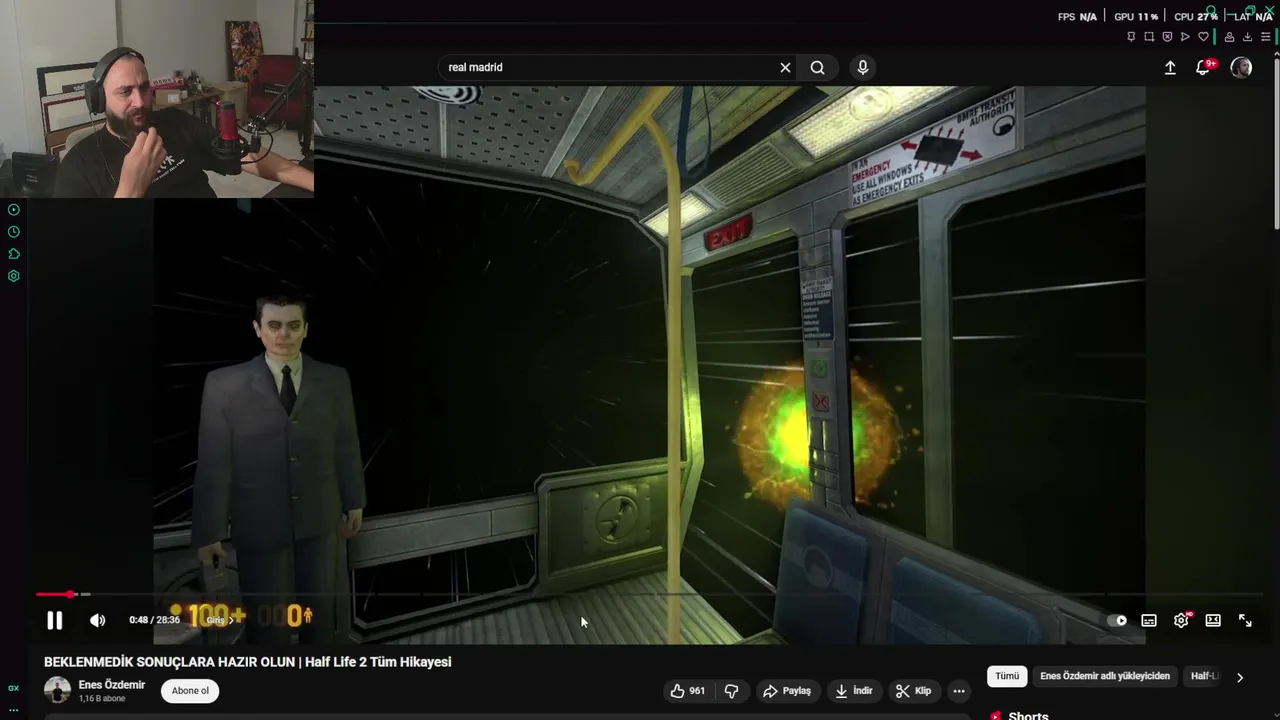The image size is (1280, 720).
Task: Open the GX corner icon in sidebar
Action: click(14, 688)
